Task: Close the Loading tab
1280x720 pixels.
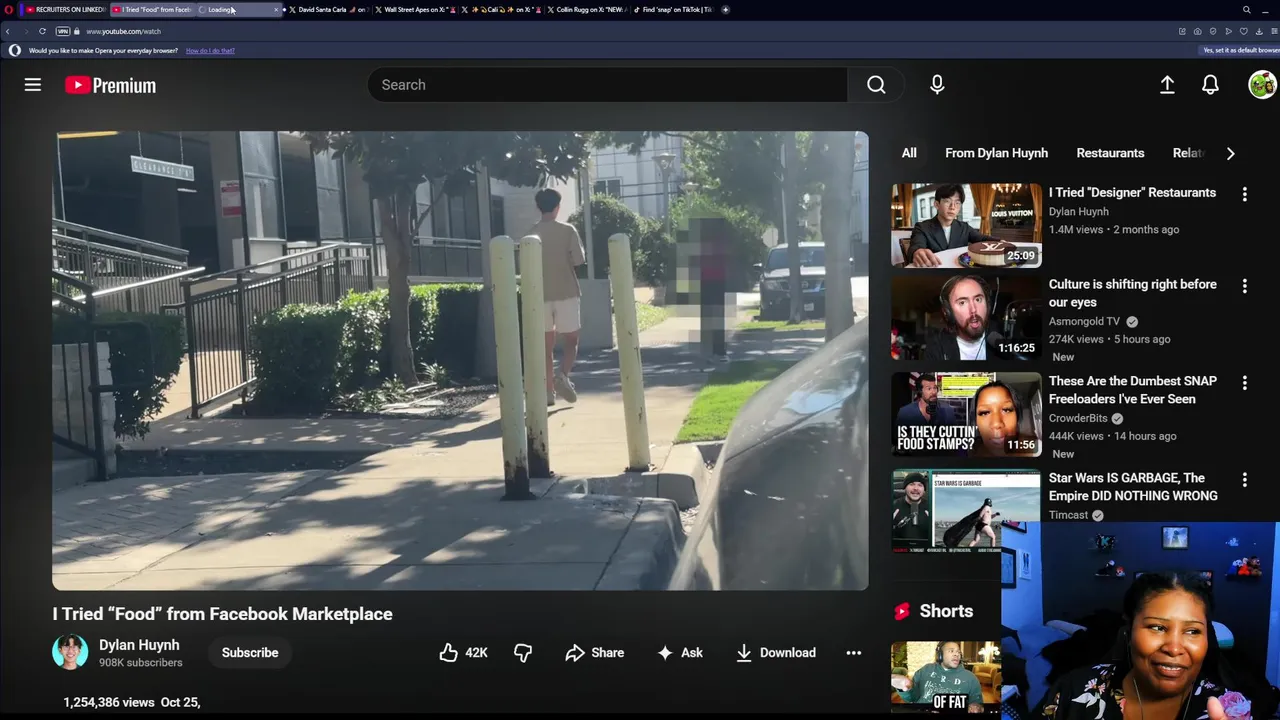Action: (276, 9)
